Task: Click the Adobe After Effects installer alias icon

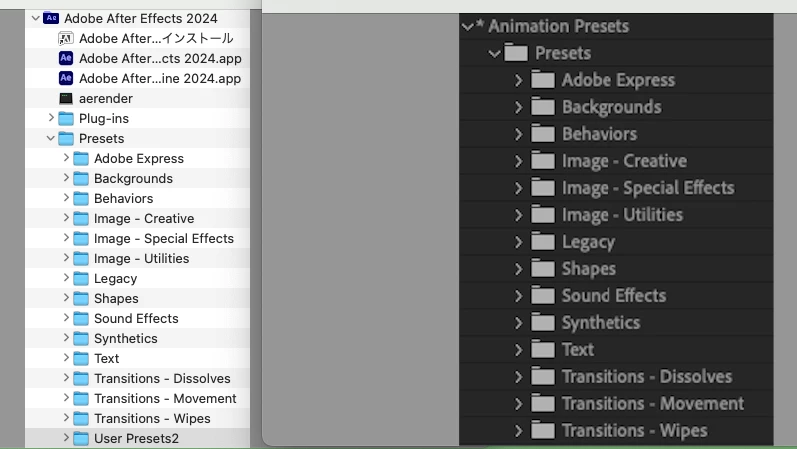Action: (66, 38)
